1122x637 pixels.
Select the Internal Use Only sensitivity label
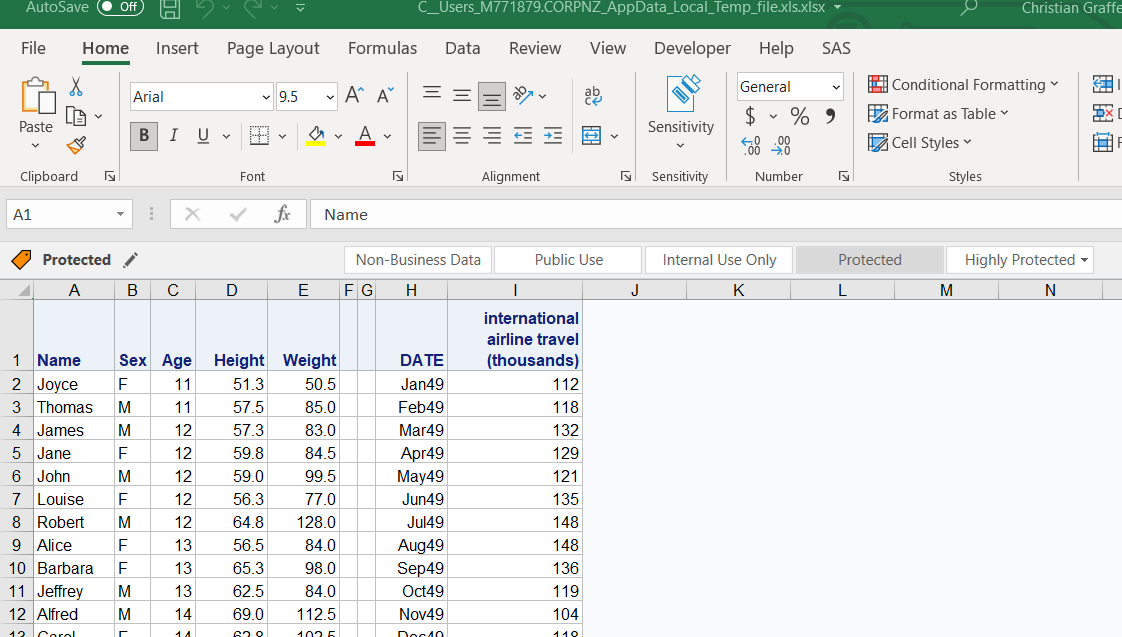[x=719, y=260]
